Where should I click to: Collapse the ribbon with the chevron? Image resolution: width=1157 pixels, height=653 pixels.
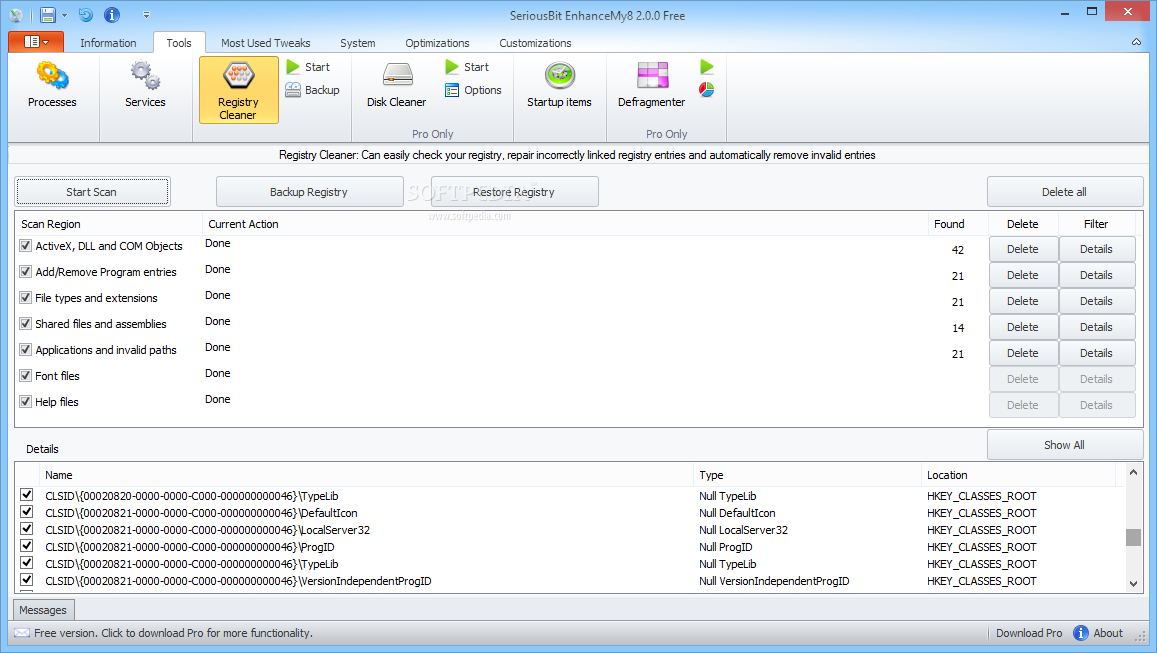(x=1136, y=42)
